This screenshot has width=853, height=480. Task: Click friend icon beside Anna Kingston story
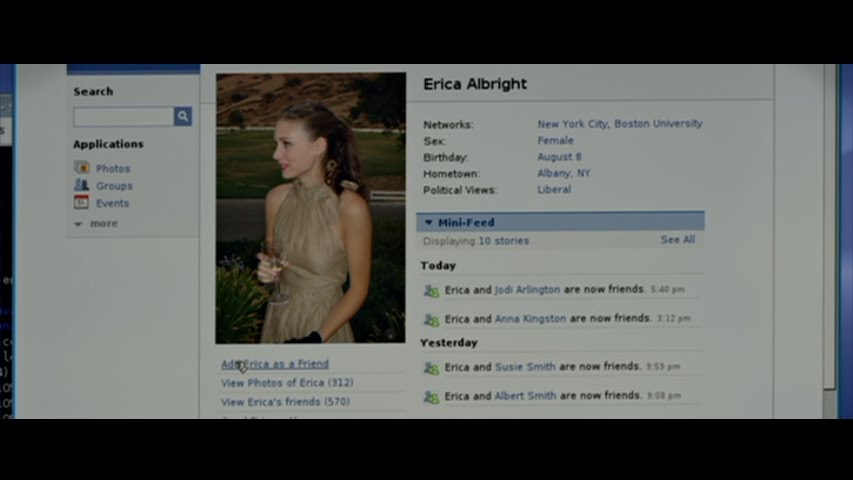[x=431, y=320]
